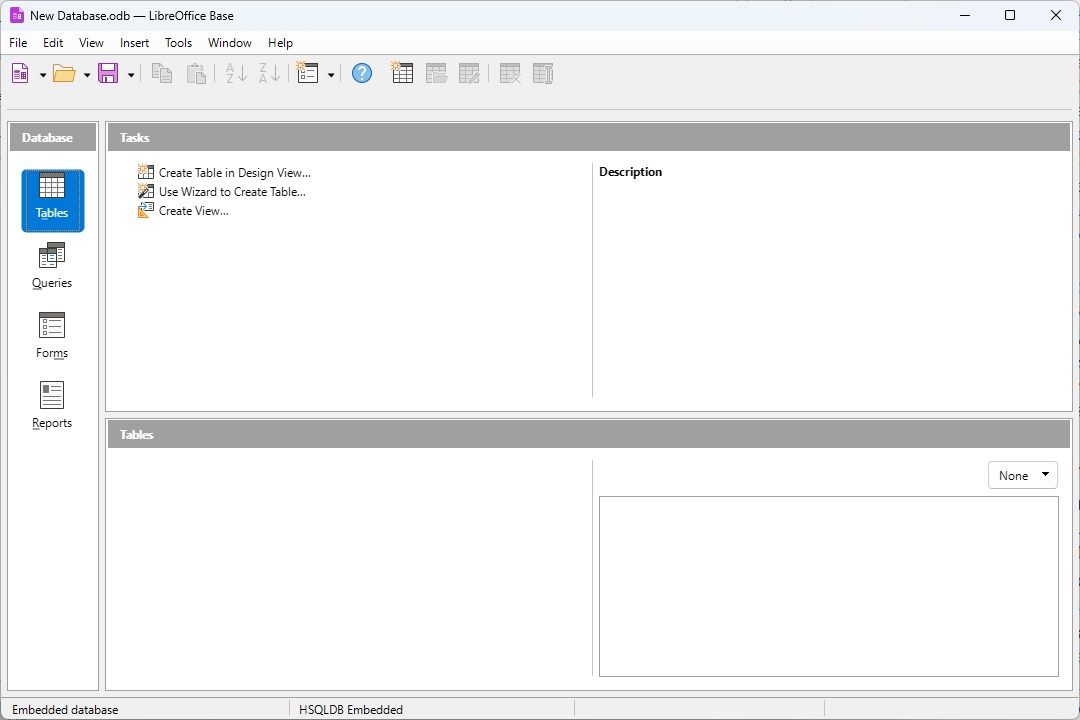This screenshot has width=1080, height=720.
Task: Click HSQLDB Embedded status bar entry
Action: click(x=351, y=710)
